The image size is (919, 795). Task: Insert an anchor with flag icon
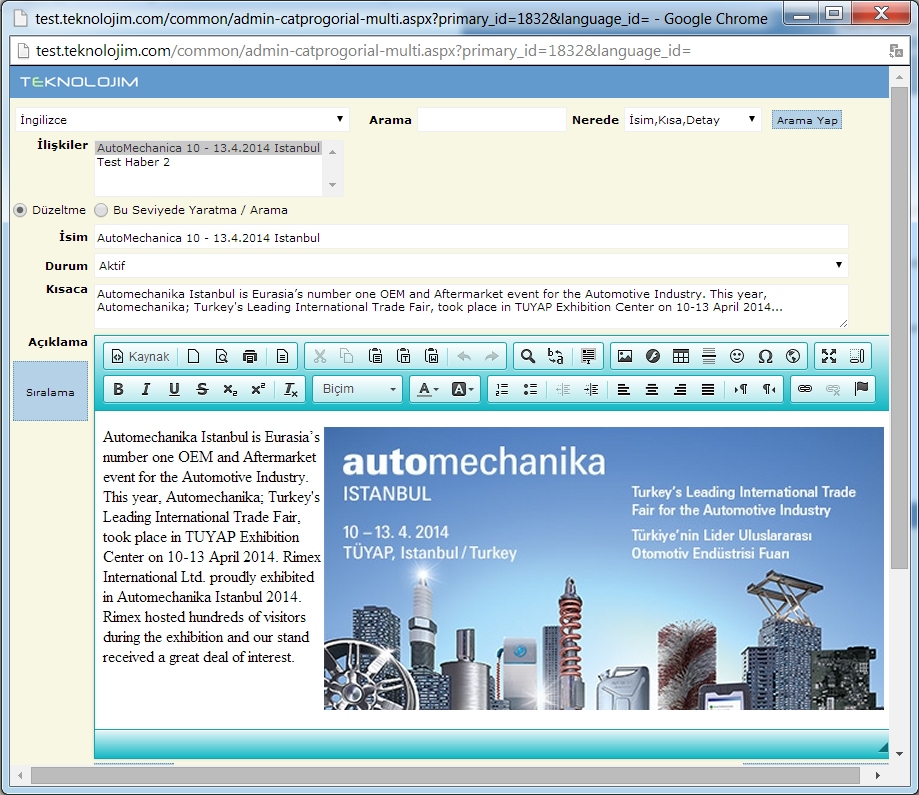click(861, 389)
